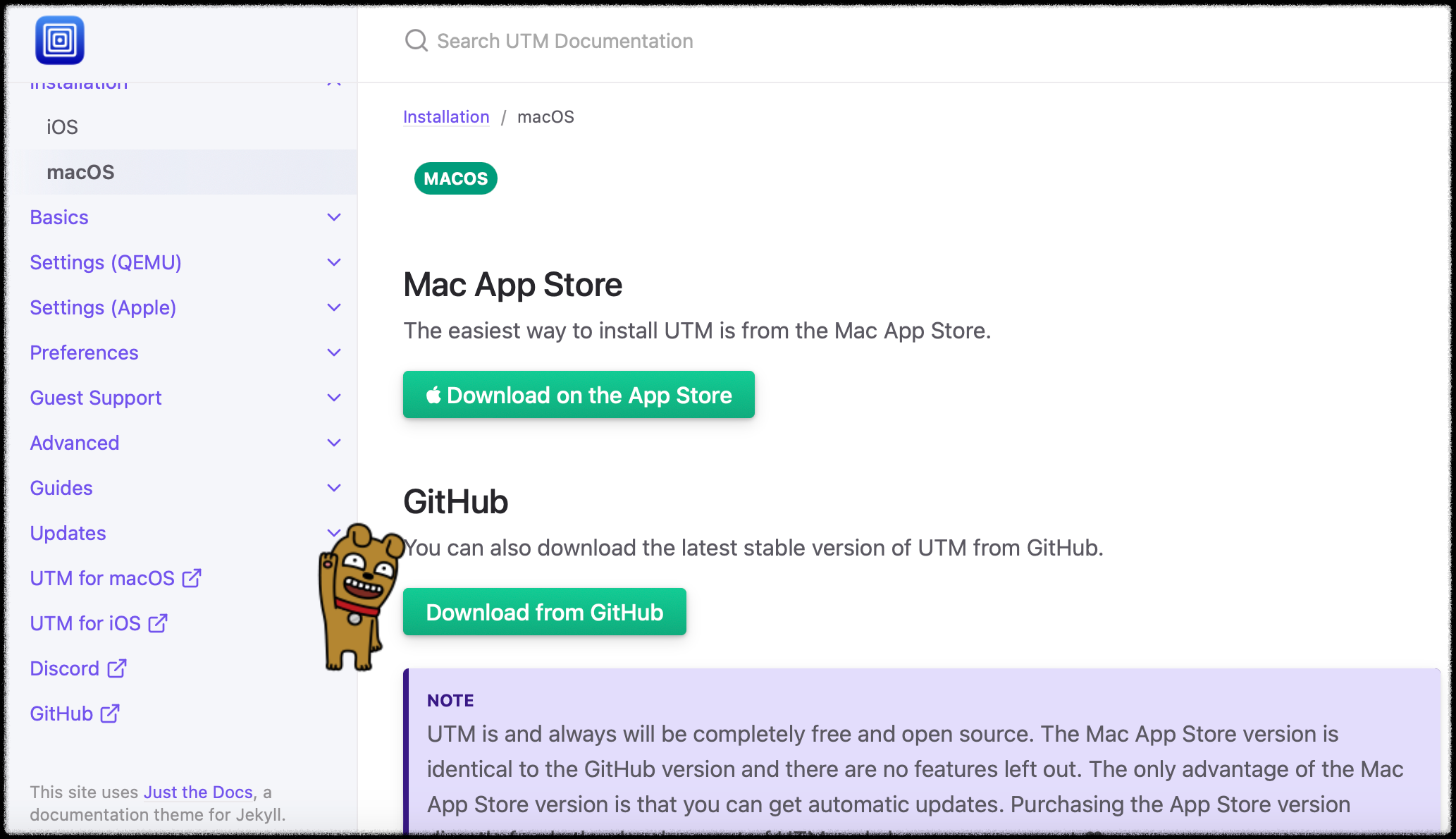Select the macOS sidebar item
Viewport: 1456px width, 839px height.
click(x=80, y=172)
